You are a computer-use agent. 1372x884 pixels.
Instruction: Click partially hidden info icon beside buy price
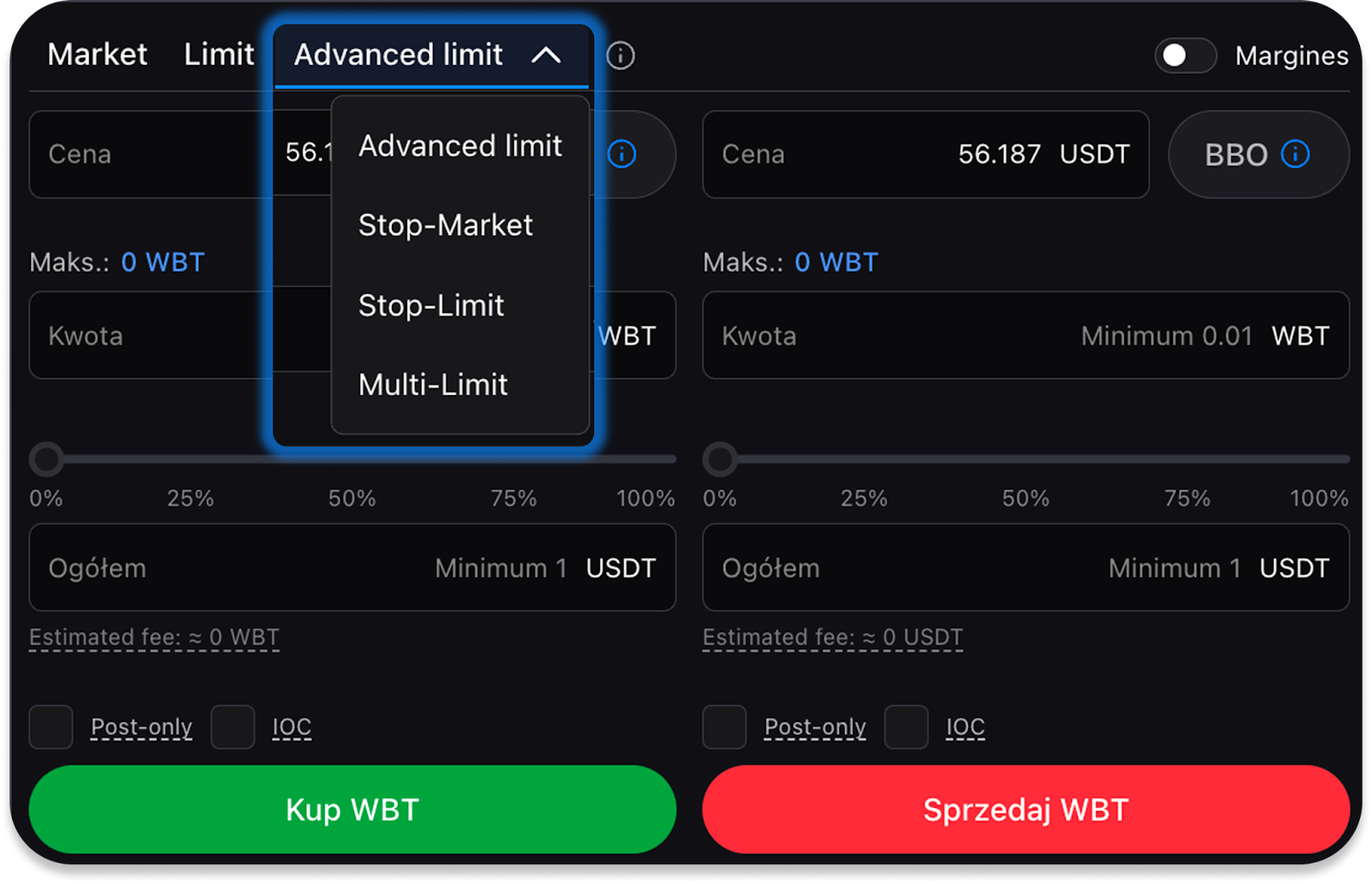coord(622,154)
